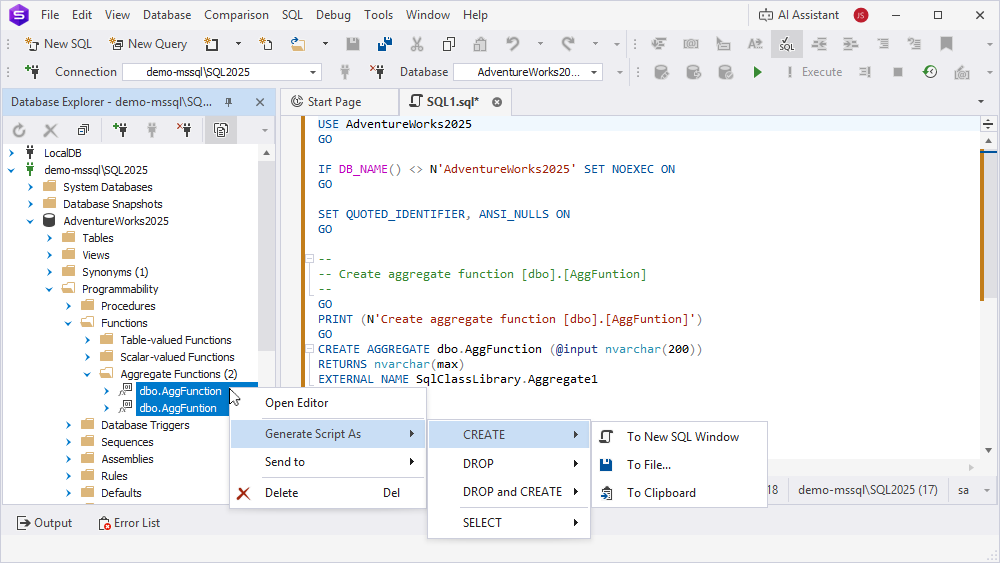Image resolution: width=1000 pixels, height=563 pixels.
Task: Open the Comparison menu
Action: click(x=236, y=15)
